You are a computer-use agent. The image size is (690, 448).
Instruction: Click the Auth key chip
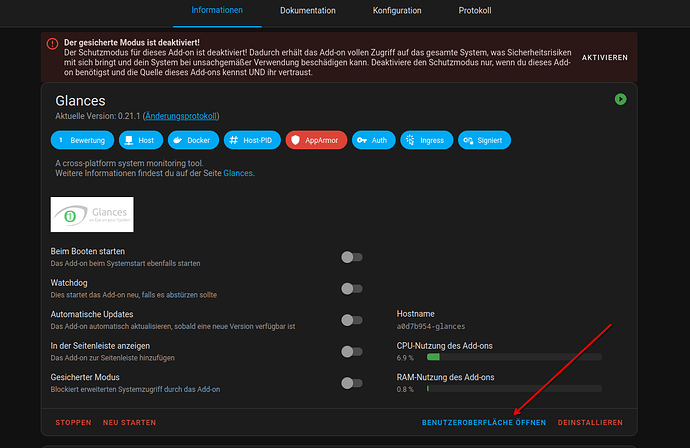click(x=374, y=140)
